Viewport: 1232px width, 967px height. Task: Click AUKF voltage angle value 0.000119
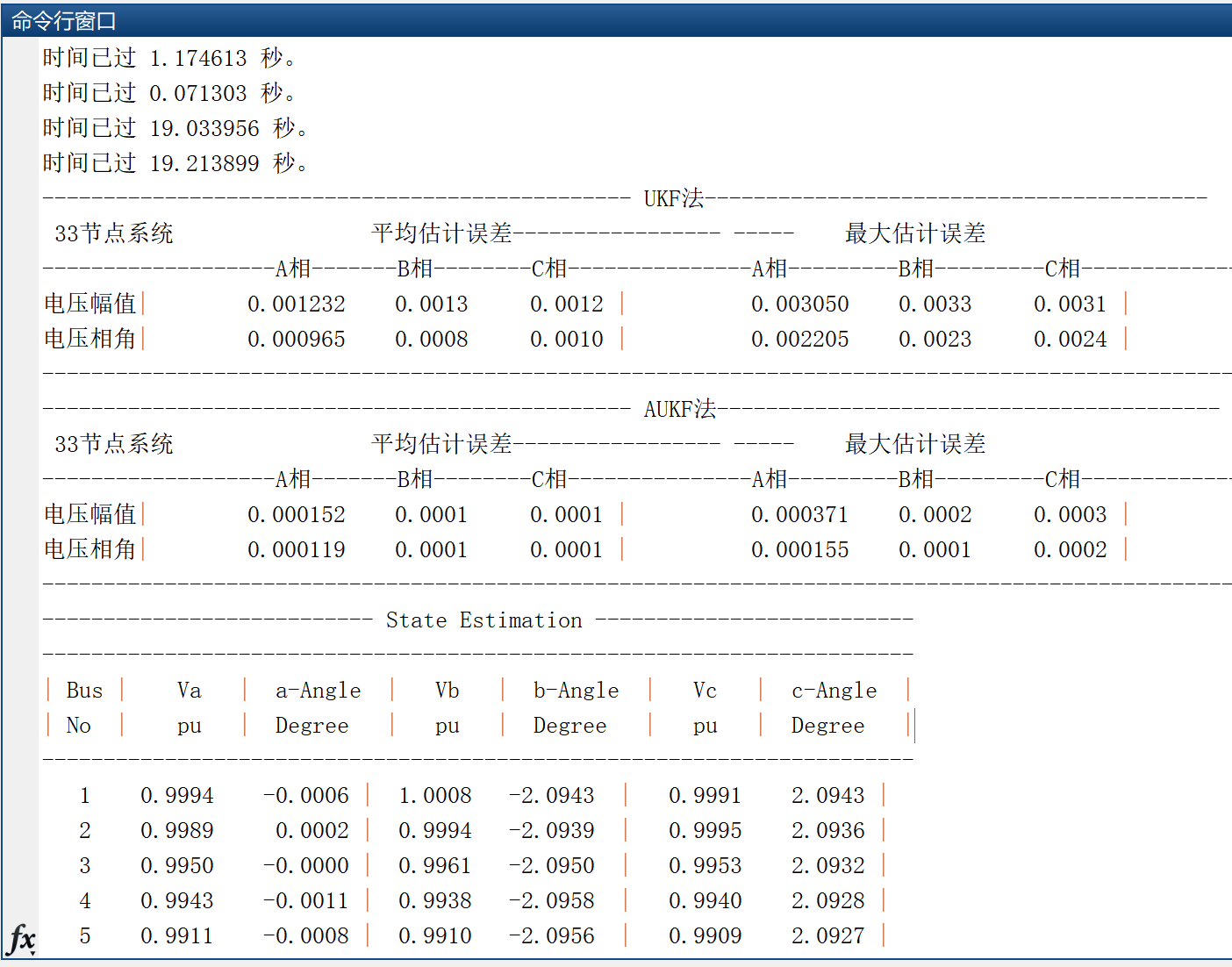pos(297,550)
